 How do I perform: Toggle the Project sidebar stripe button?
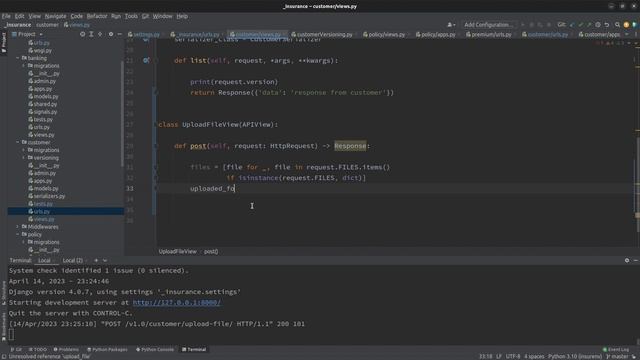(4, 42)
